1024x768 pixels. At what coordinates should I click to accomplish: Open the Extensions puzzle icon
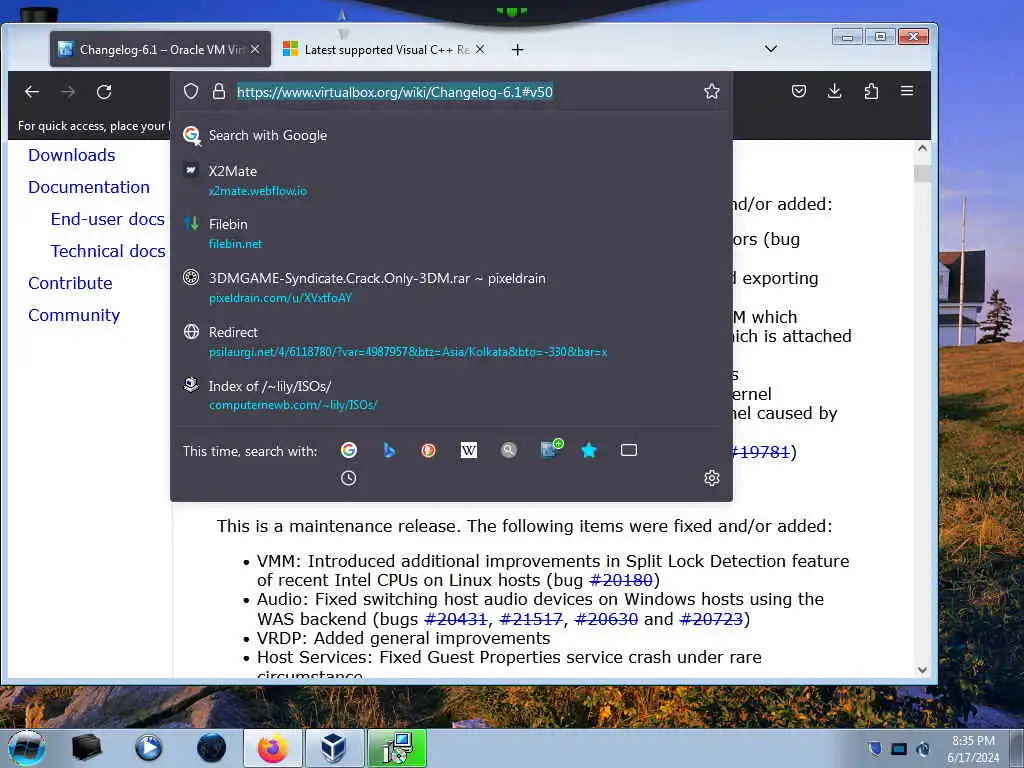pos(871,91)
